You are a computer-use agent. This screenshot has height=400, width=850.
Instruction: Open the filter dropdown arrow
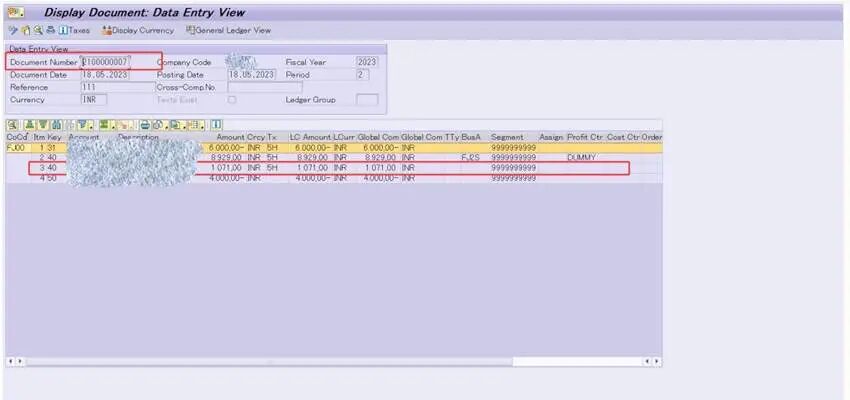click(x=91, y=127)
